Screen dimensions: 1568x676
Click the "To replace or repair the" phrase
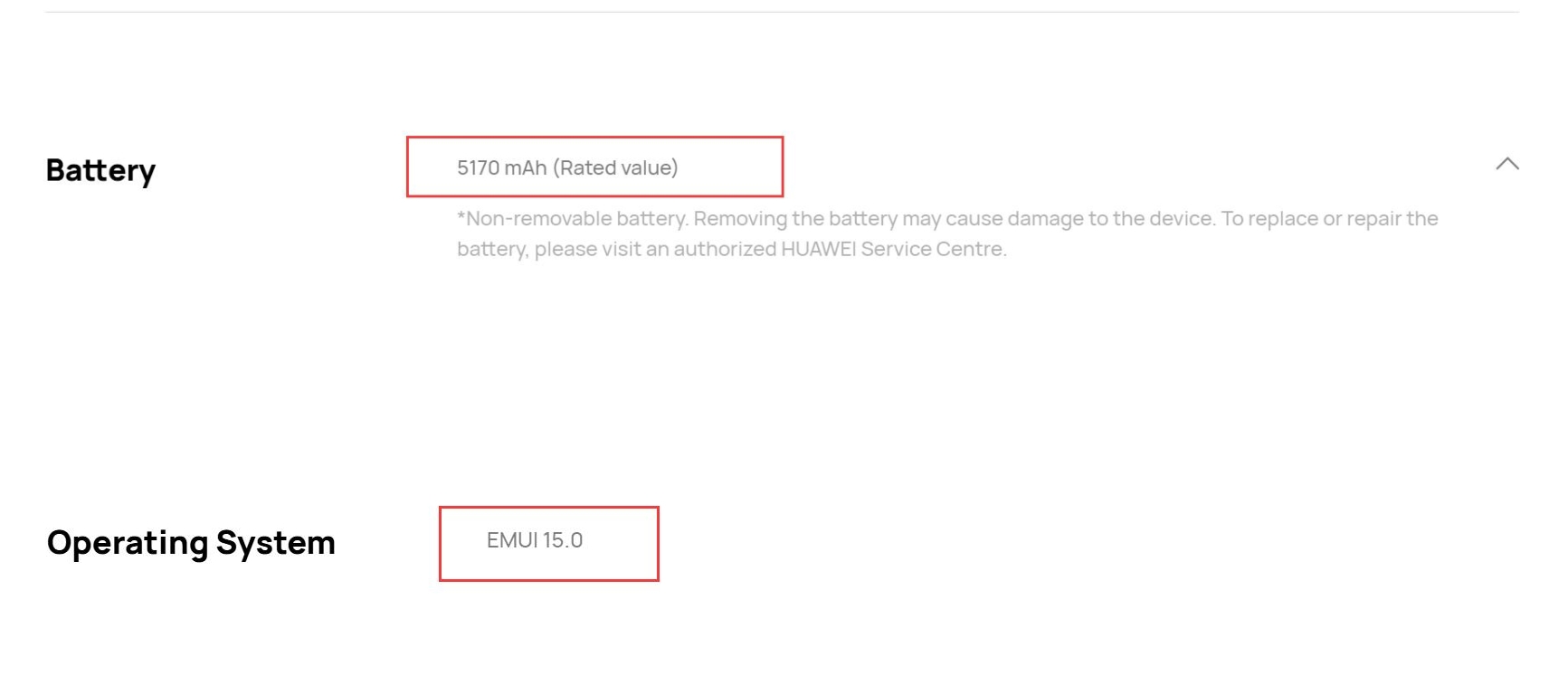(x=1329, y=219)
